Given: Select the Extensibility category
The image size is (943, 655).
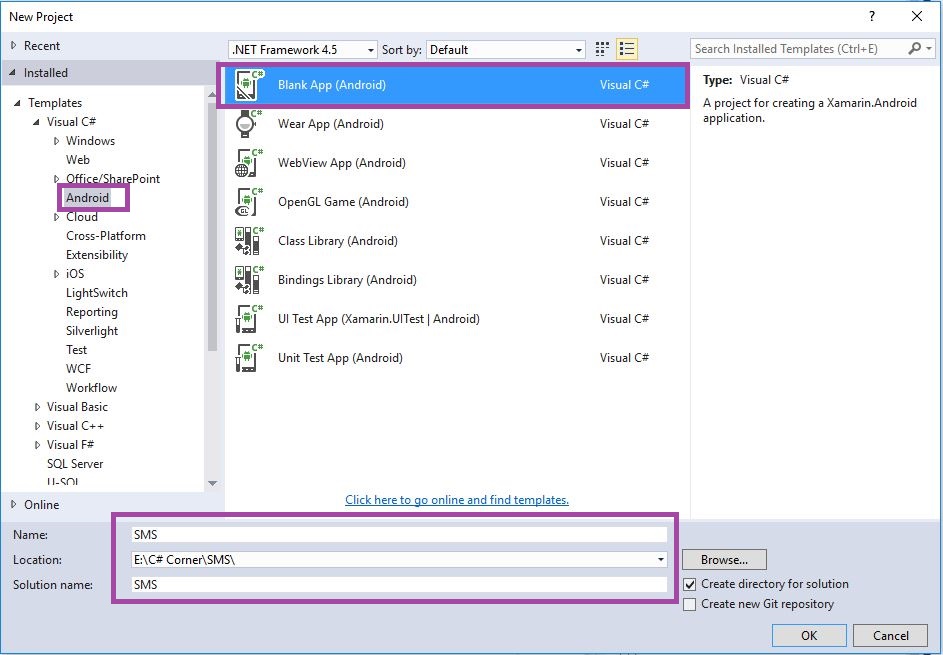Looking at the screenshot, I should [97, 255].
